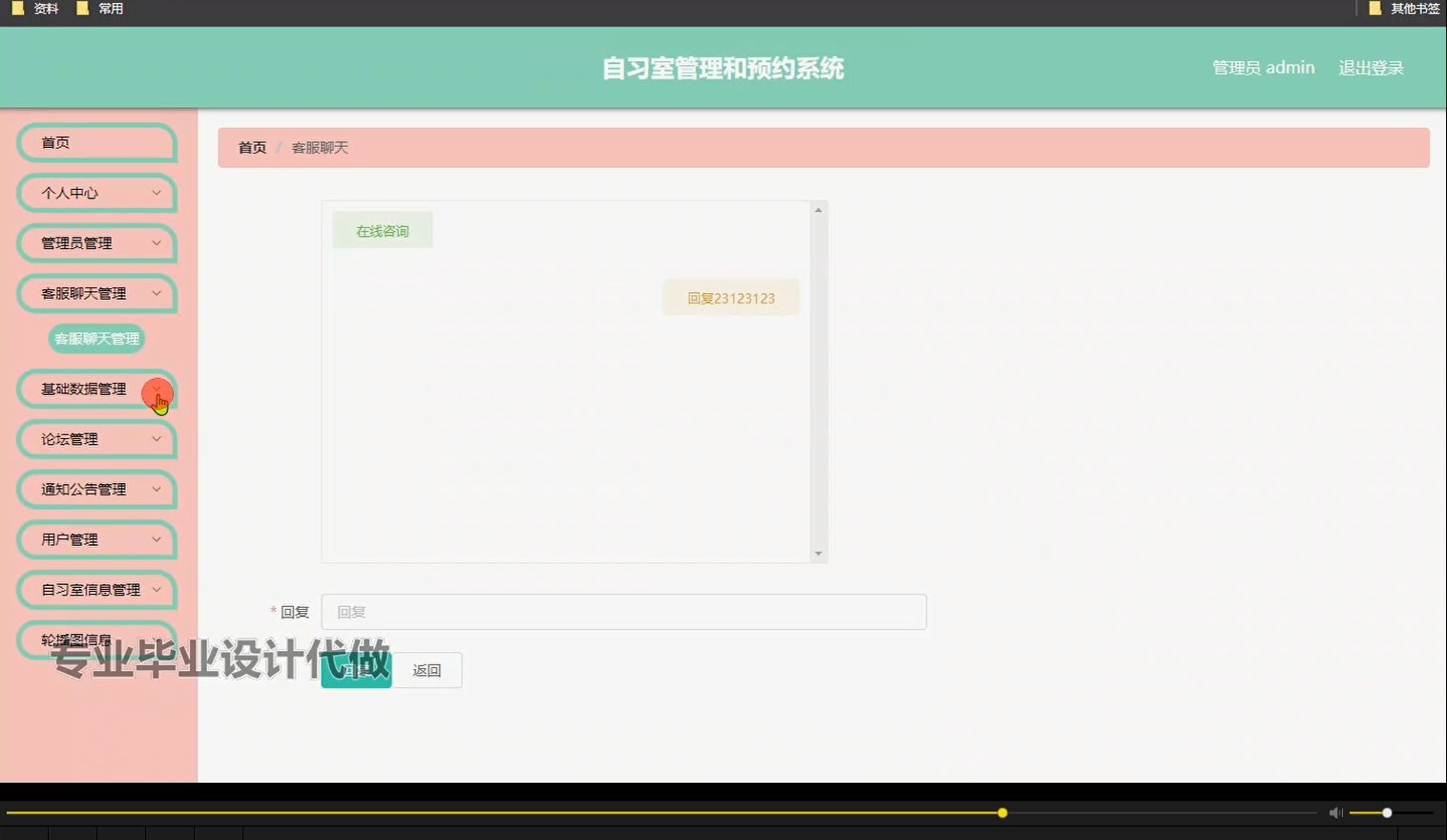Click 退出登录 to log out
The height and width of the screenshot is (840, 1447).
(1371, 67)
